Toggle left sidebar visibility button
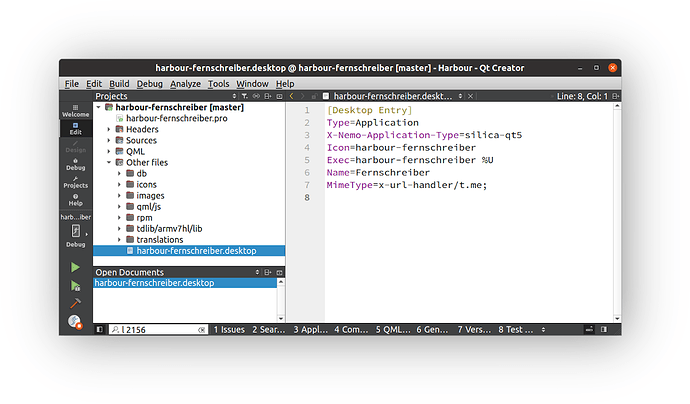This screenshot has width=690, height=404. tap(99, 329)
